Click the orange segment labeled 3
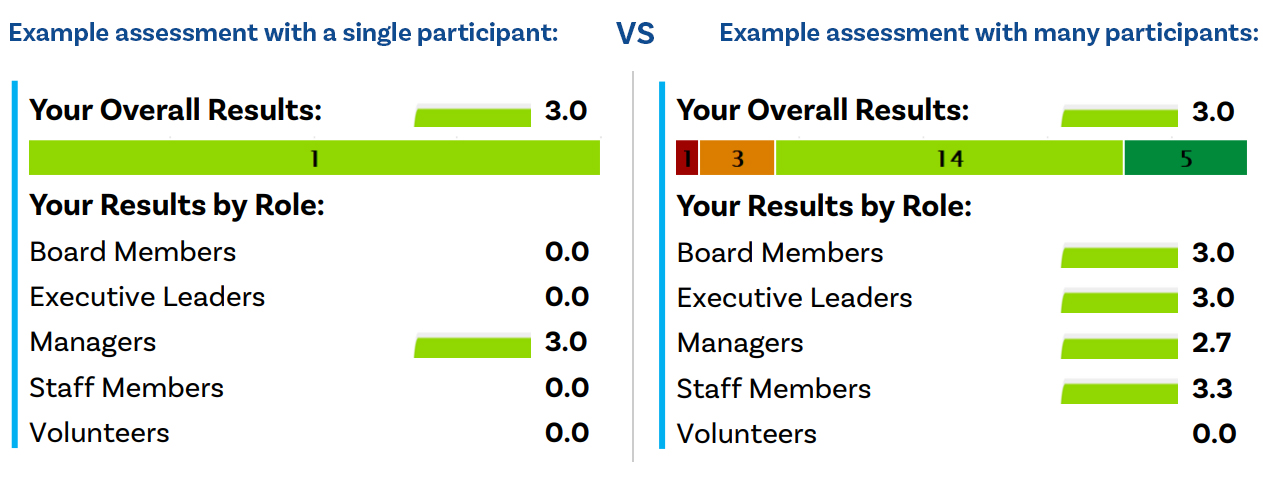1263x485 pixels. point(737,158)
